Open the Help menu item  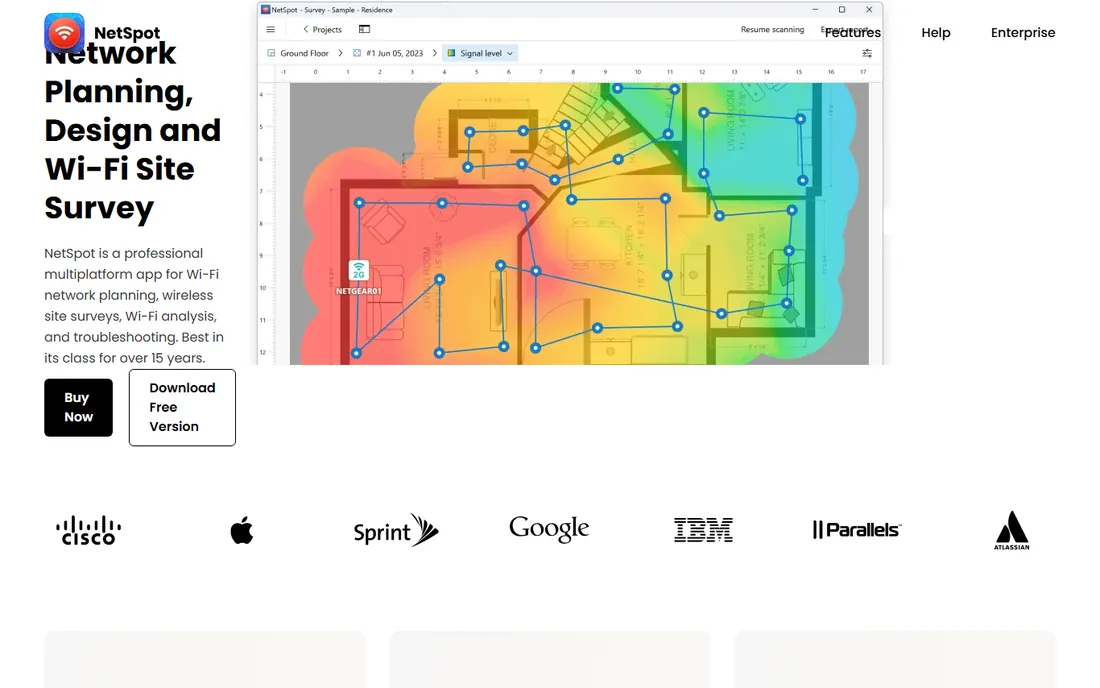click(936, 33)
